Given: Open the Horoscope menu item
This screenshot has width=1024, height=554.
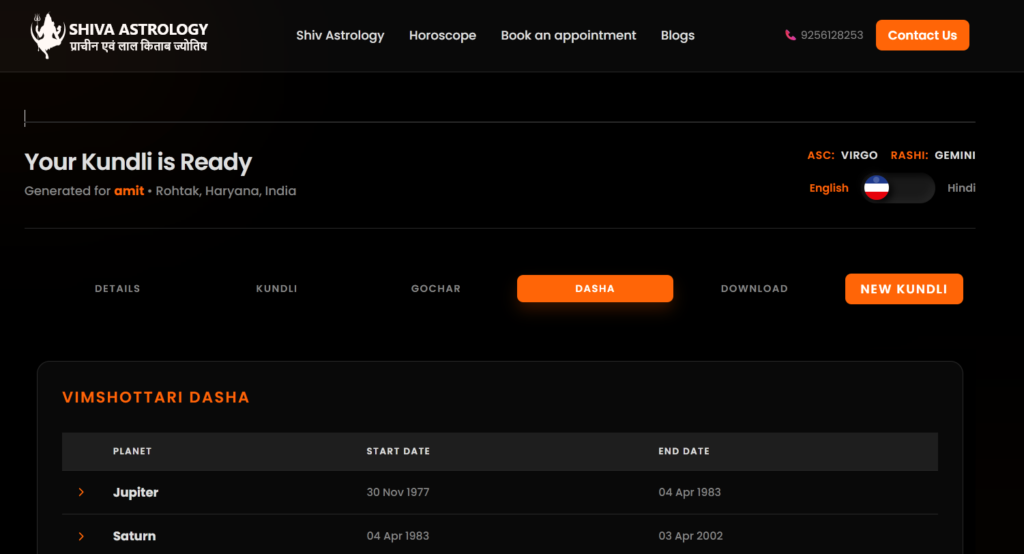Looking at the screenshot, I should 442,35.
